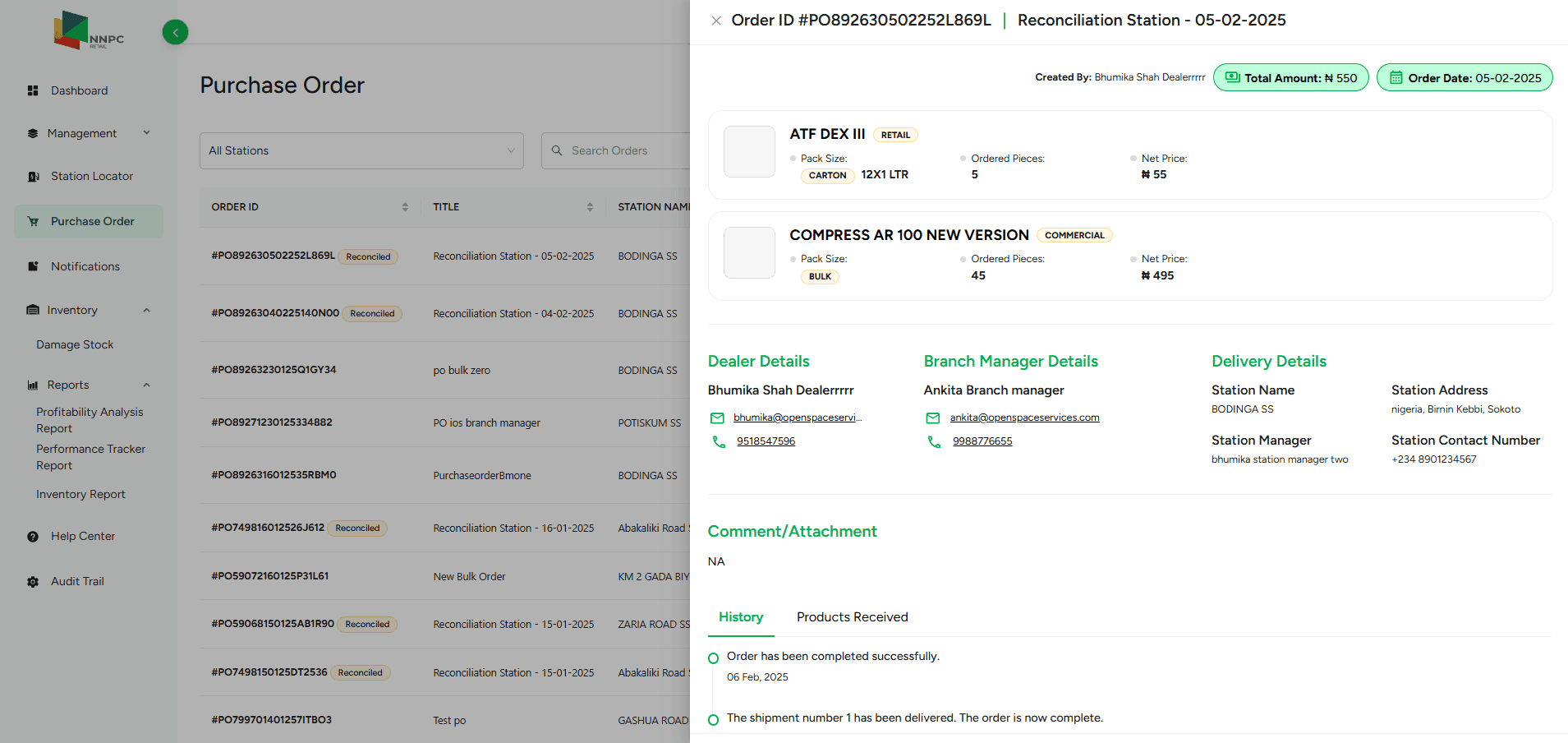Open ankita@openspaceservices.com email link

click(1024, 418)
